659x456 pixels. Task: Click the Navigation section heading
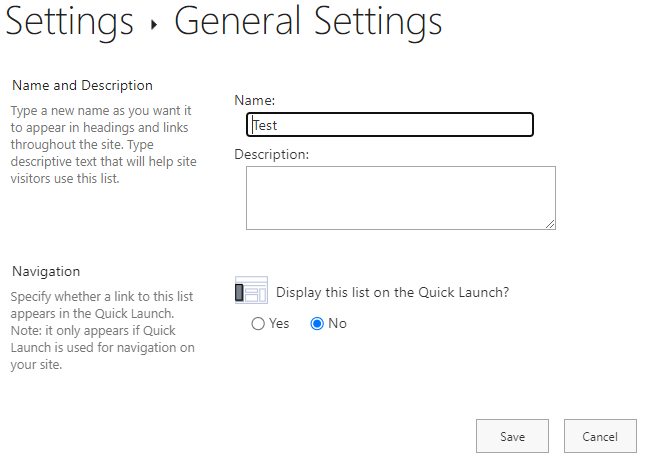46,271
